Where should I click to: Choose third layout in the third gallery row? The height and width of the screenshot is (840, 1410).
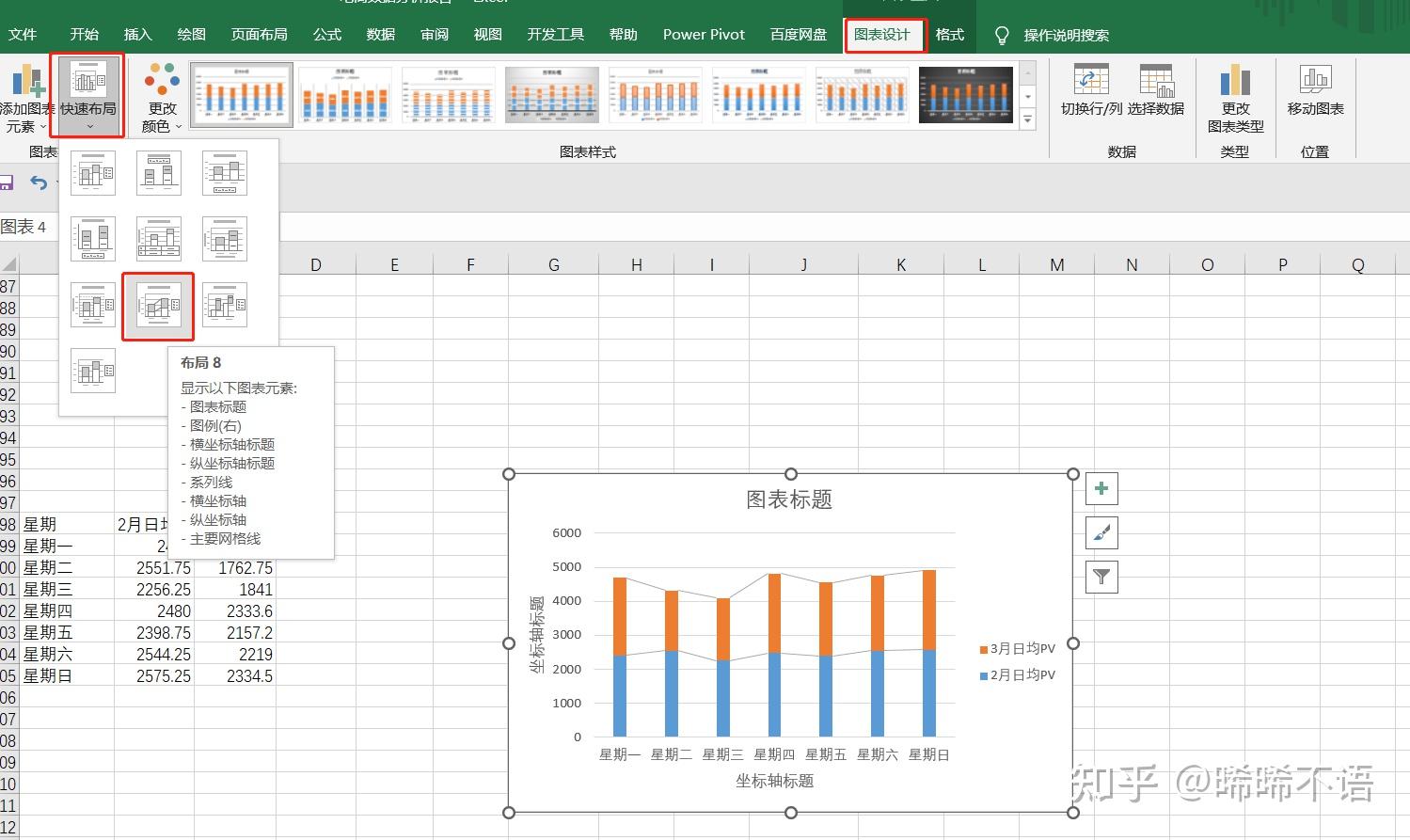225,305
